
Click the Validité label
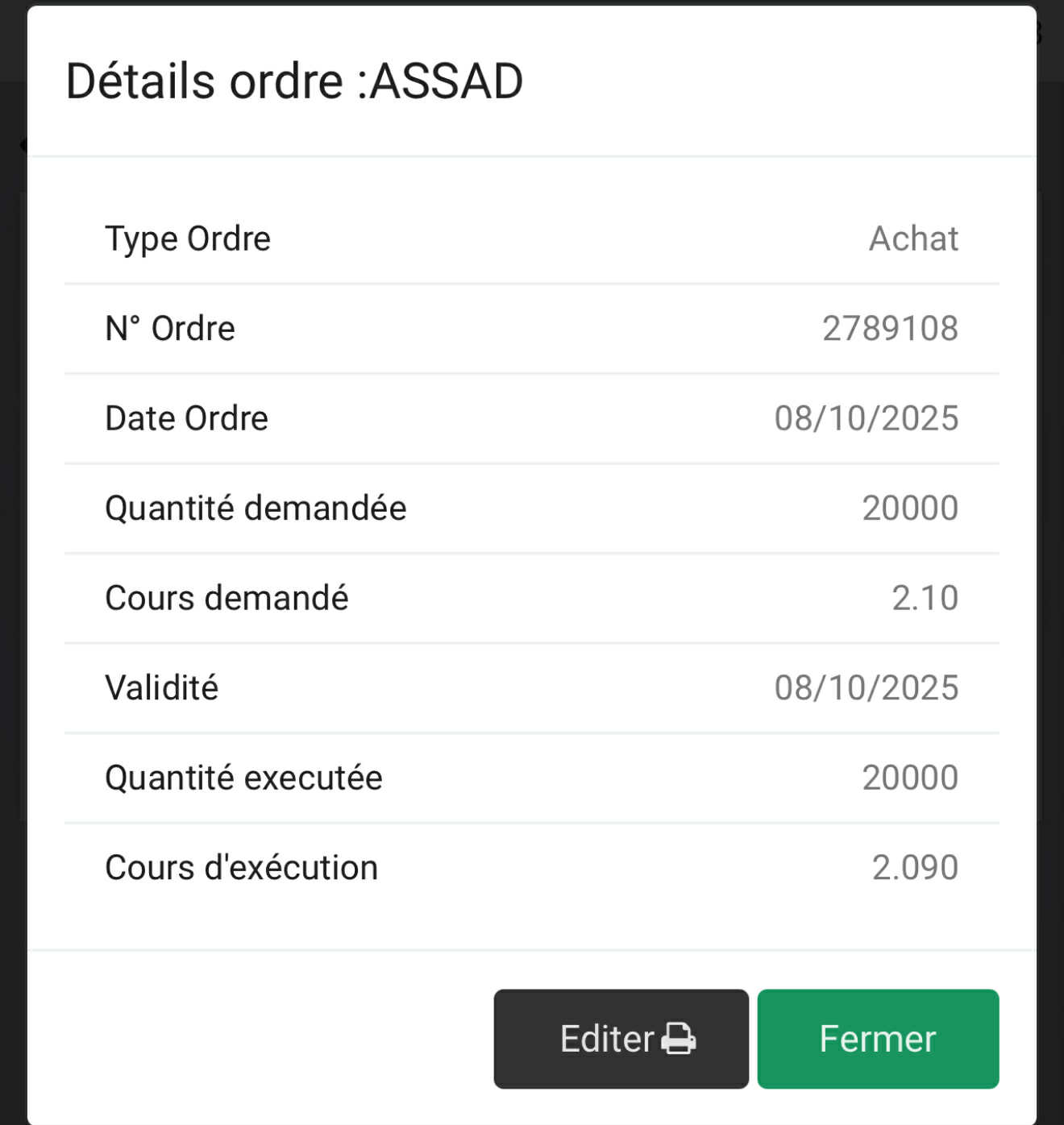coord(161,688)
